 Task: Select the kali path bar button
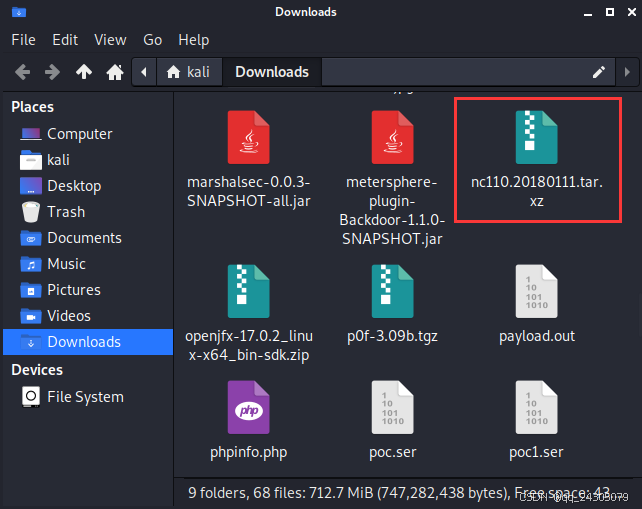click(x=189, y=72)
